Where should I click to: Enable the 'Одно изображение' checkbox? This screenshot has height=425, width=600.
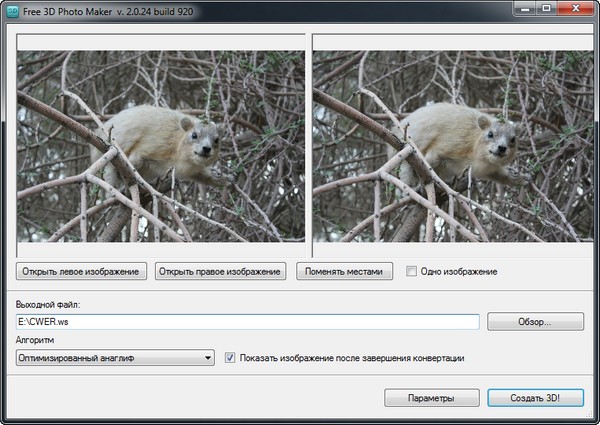click(x=411, y=272)
